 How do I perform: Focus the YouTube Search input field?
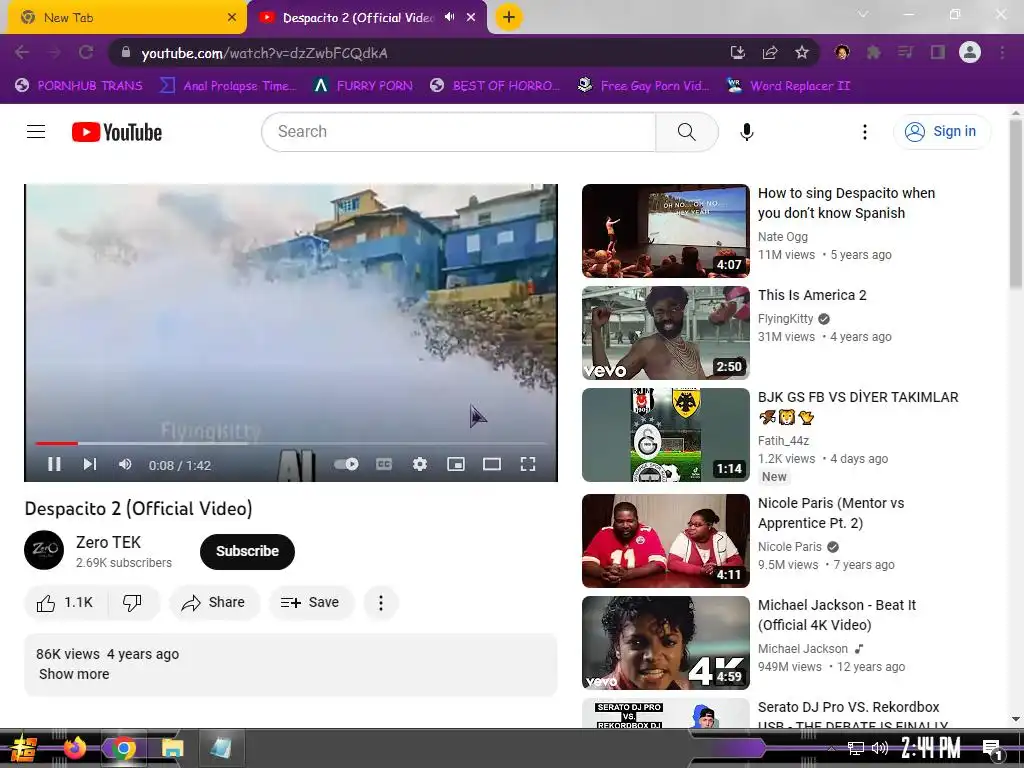pyautogui.click(x=459, y=132)
